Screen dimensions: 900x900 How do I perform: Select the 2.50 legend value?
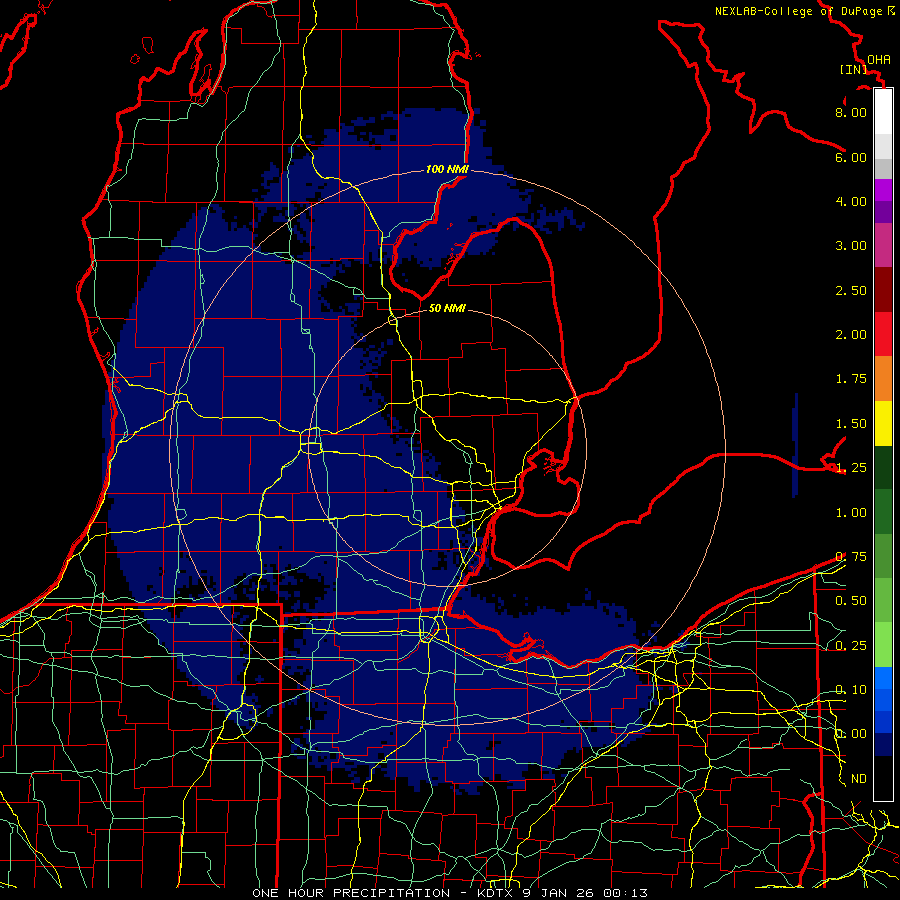pos(851,290)
